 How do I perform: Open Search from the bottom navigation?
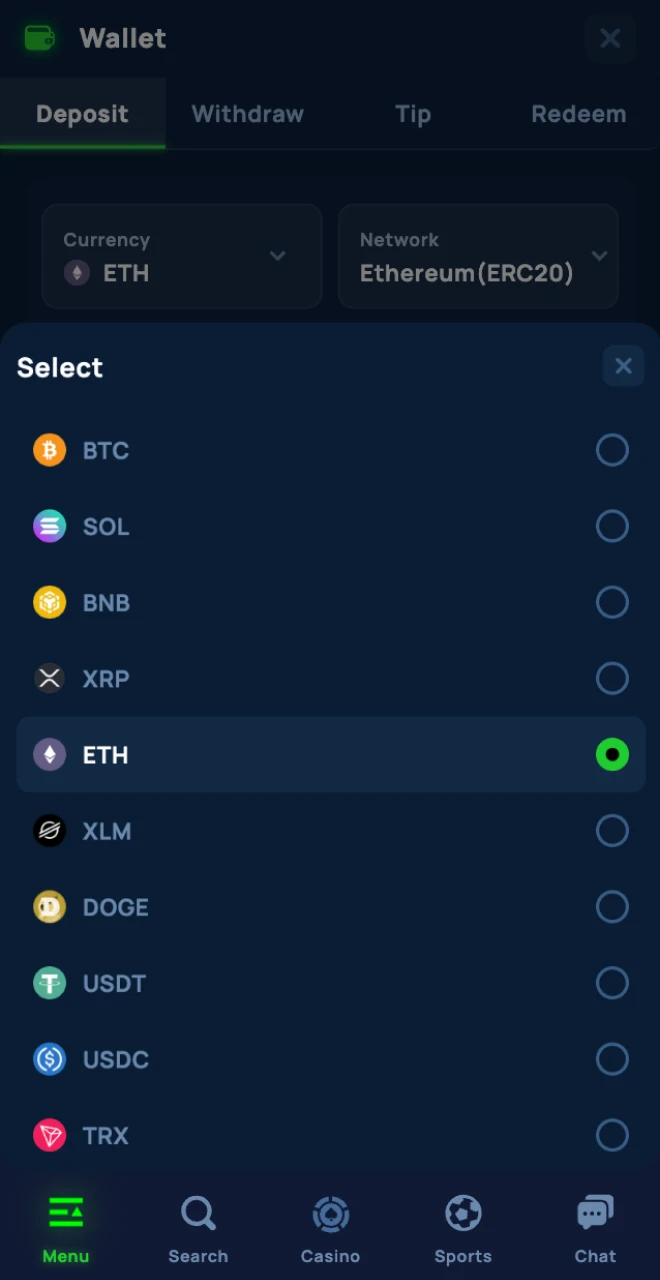[198, 1228]
